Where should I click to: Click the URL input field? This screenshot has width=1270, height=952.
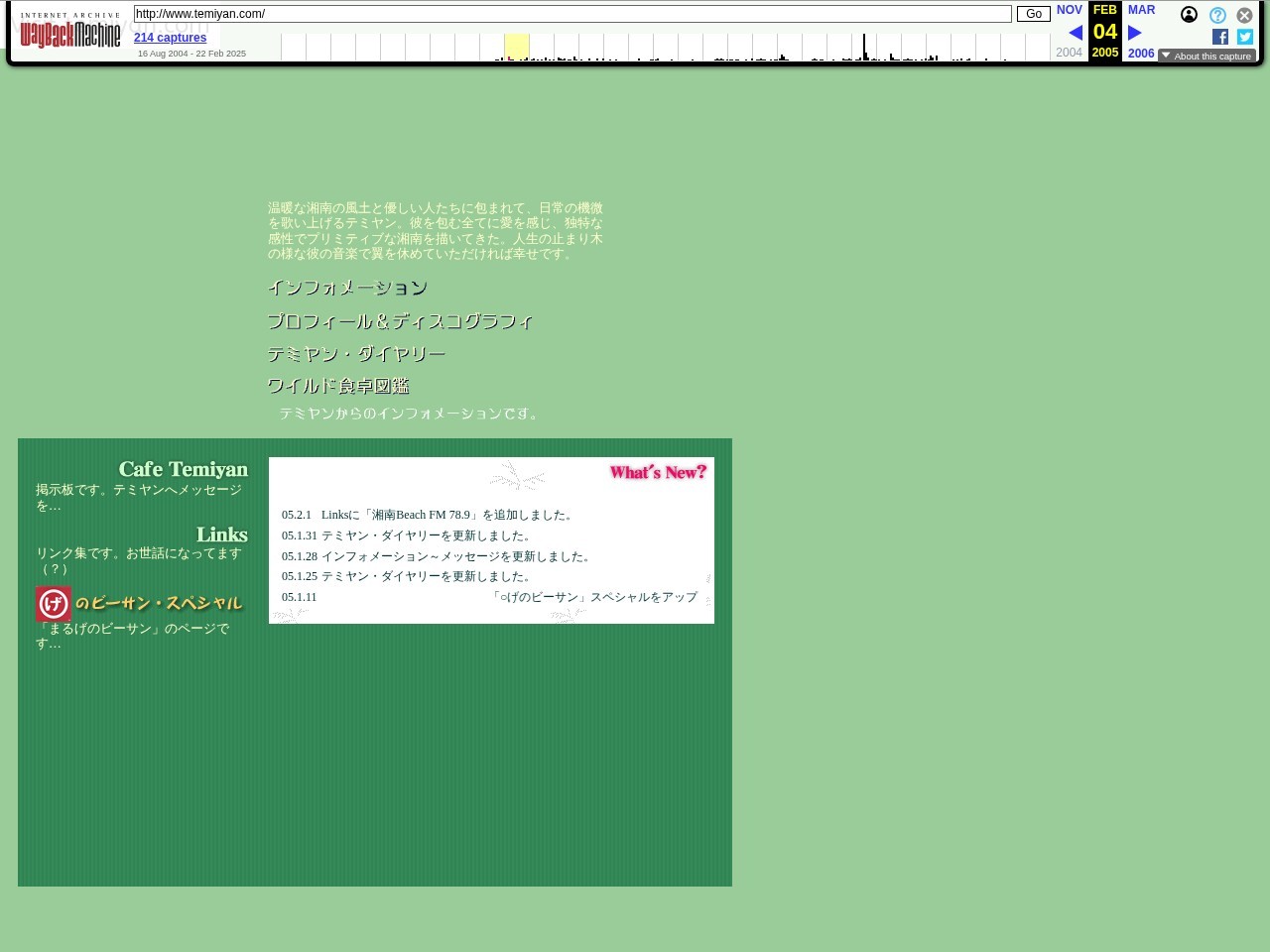pyautogui.click(x=572, y=14)
